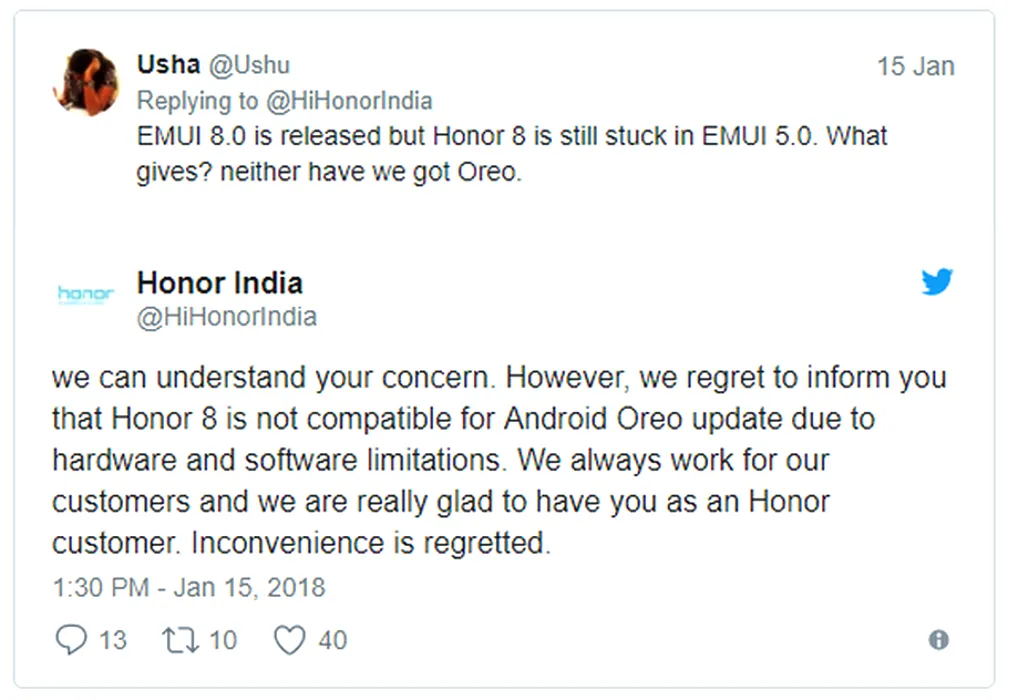The width and height of the screenshot is (1018, 700).
Task: Click the Honor India display name
Action: (219, 283)
